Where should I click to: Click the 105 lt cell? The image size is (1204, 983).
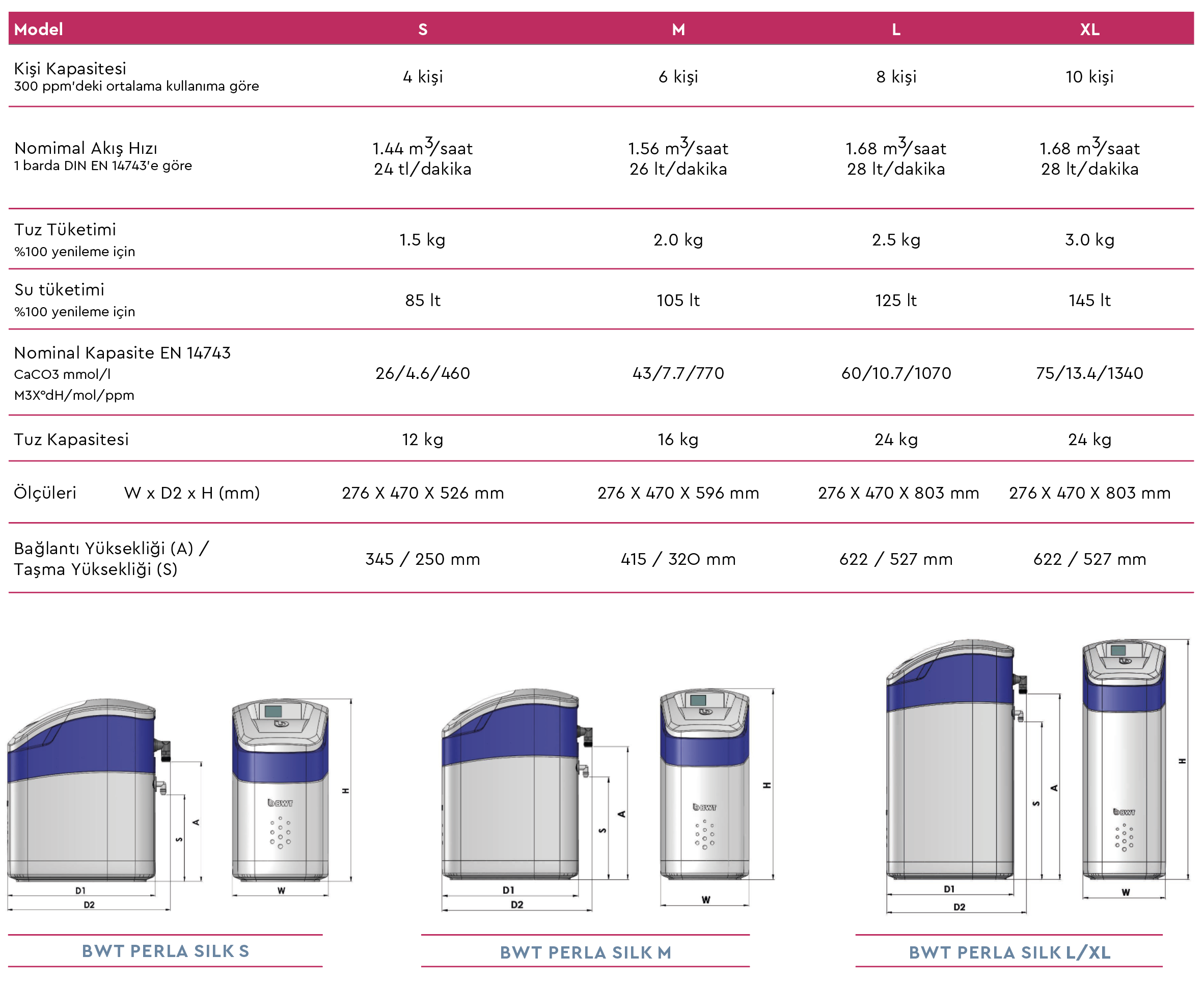coord(678,300)
